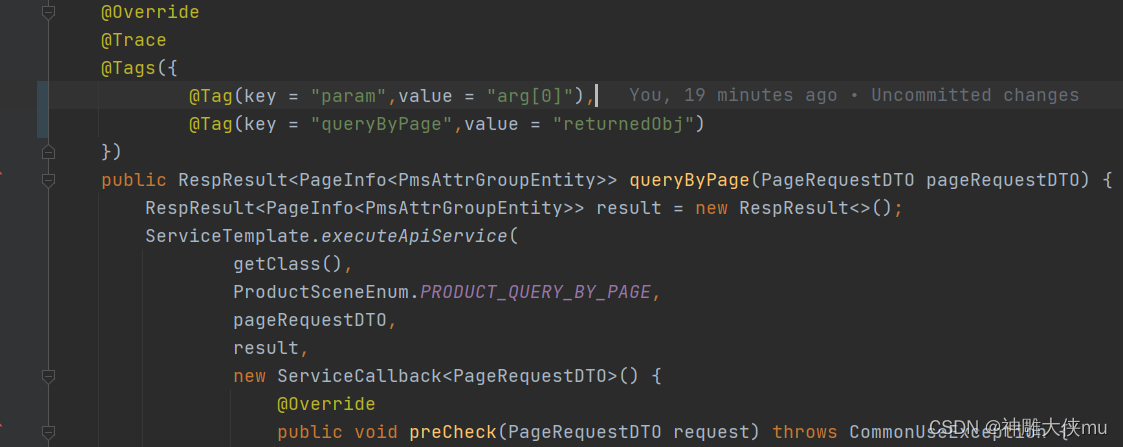
Task: Click the throws keyword
Action: [804, 432]
